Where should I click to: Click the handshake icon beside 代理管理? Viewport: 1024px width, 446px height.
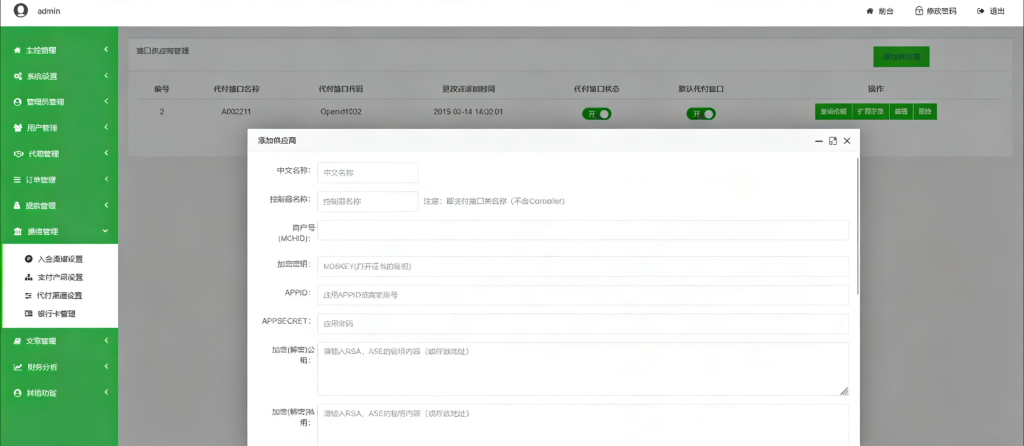[18, 154]
